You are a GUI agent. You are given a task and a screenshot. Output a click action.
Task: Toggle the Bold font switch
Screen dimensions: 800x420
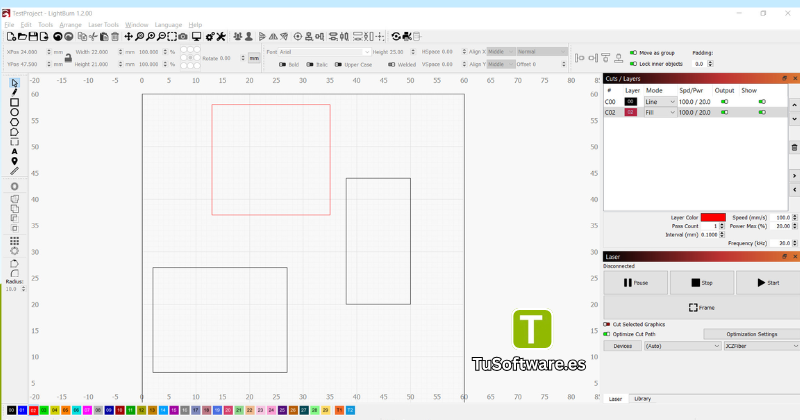(x=282, y=65)
